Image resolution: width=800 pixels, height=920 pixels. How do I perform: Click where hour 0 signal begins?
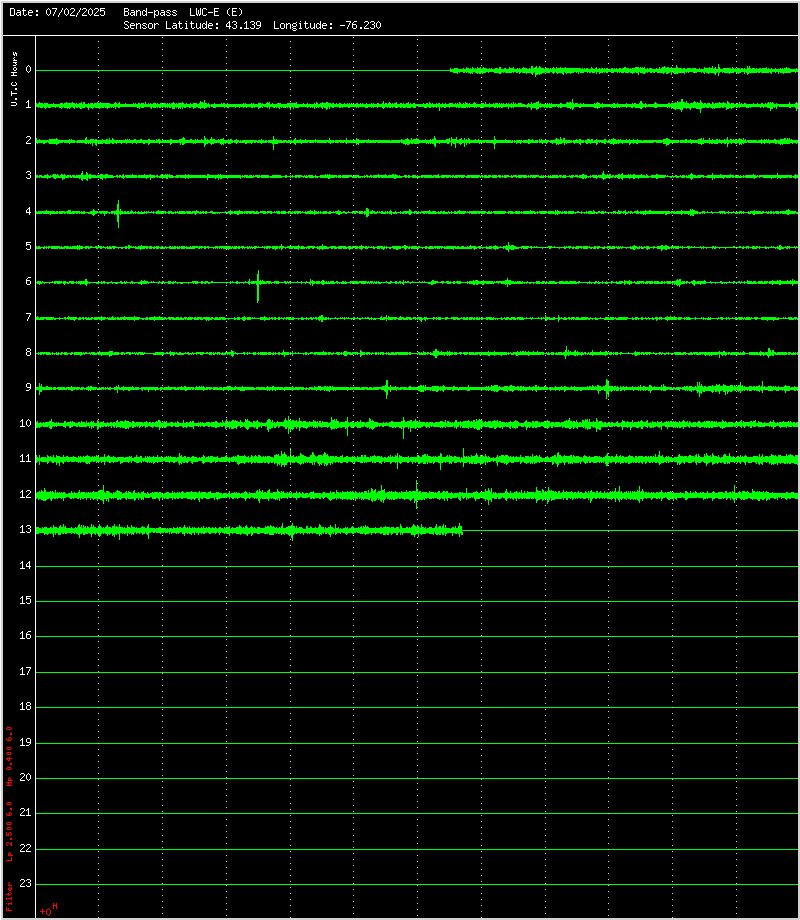click(x=451, y=70)
